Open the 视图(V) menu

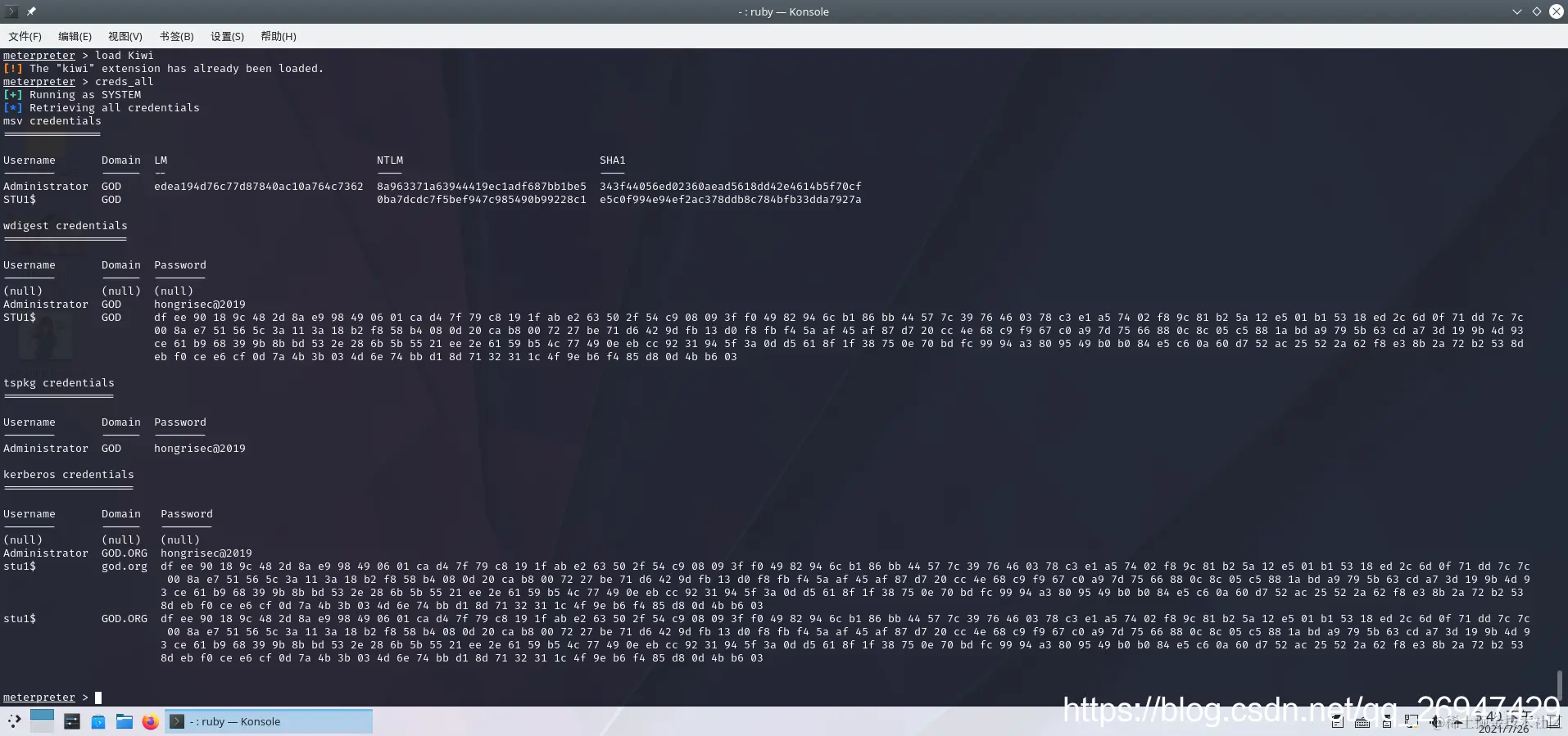(x=125, y=36)
